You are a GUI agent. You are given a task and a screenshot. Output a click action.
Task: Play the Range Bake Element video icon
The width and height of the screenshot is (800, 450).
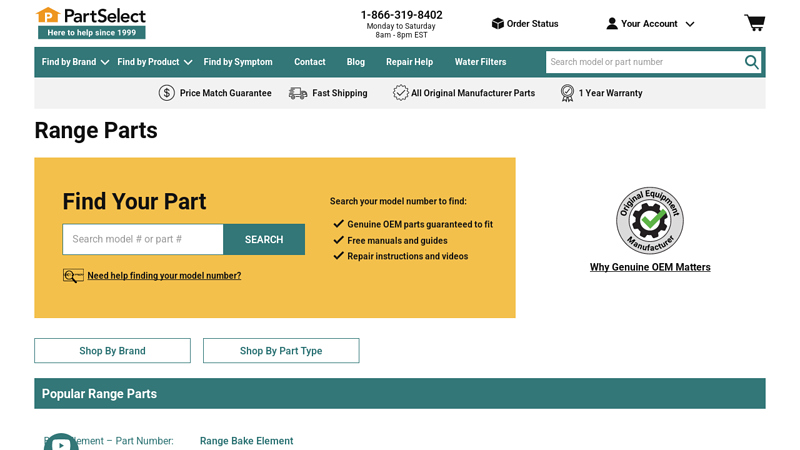61,442
